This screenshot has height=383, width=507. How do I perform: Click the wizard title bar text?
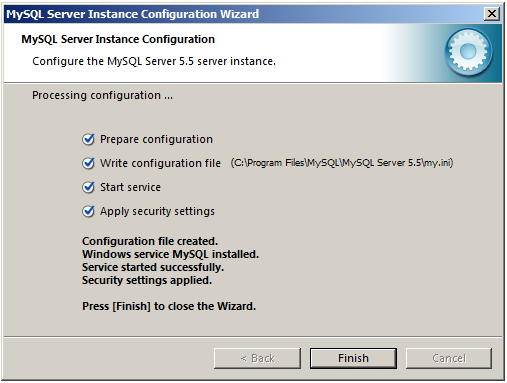point(133,14)
